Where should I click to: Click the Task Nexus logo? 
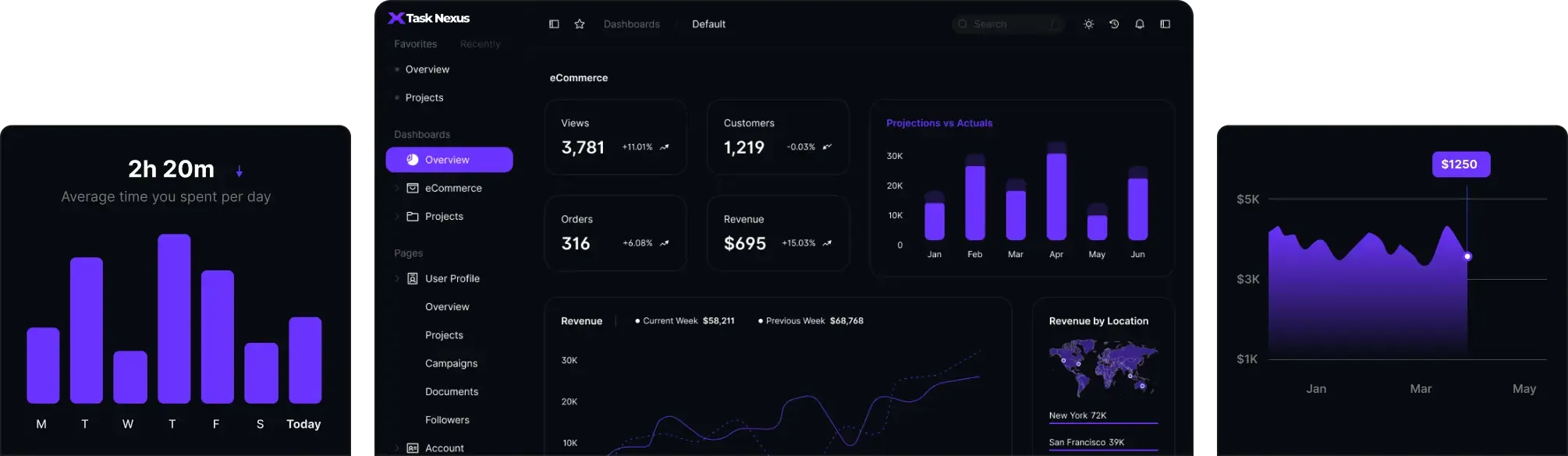click(x=429, y=18)
